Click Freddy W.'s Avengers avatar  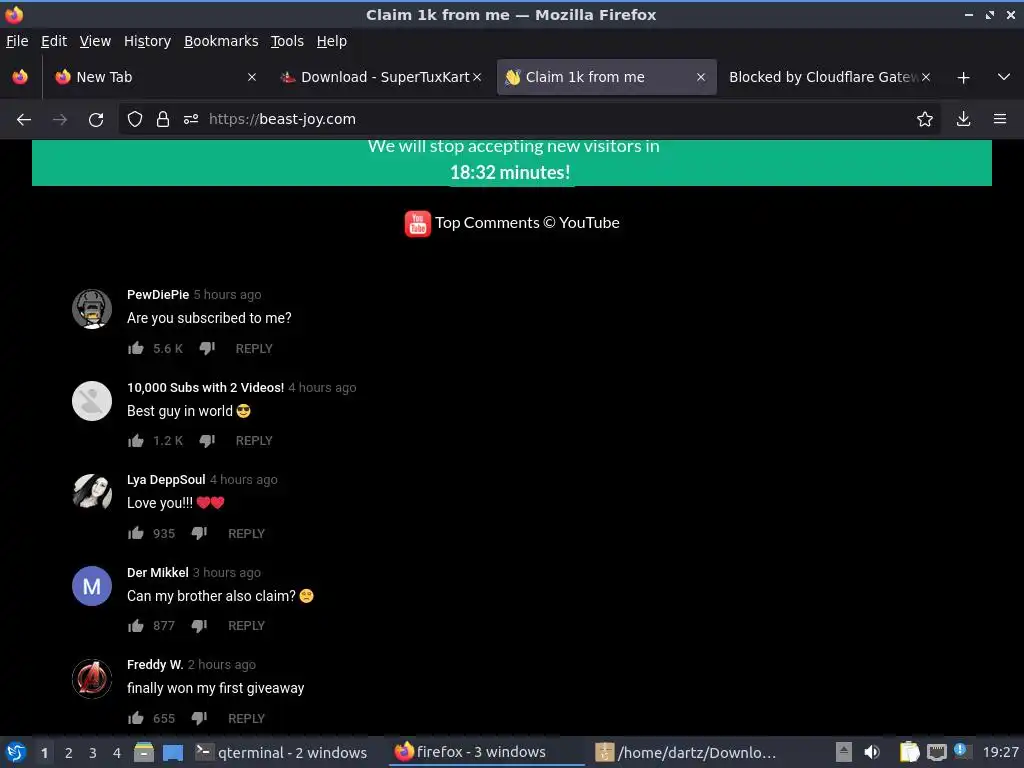[92, 679]
